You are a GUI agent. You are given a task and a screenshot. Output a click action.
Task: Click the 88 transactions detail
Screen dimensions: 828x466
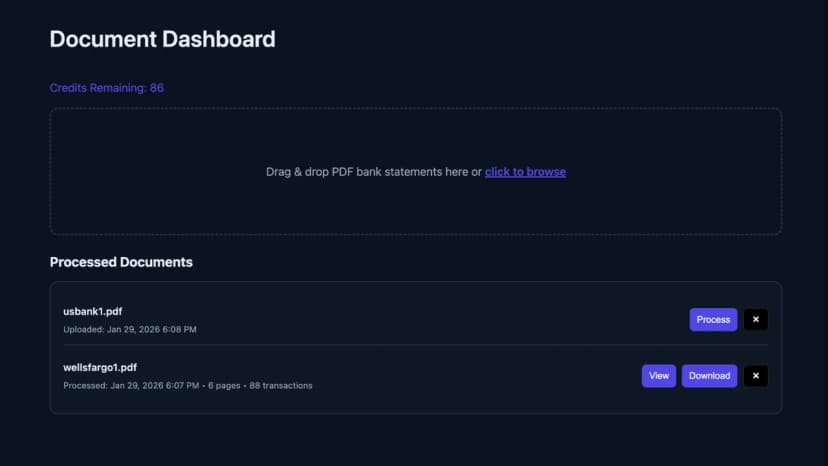(280, 386)
